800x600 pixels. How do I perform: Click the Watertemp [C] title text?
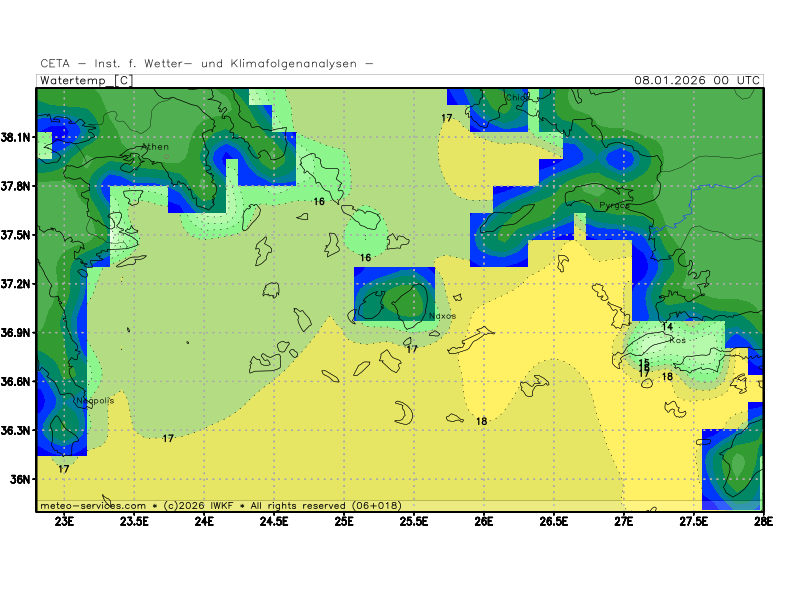point(85,80)
